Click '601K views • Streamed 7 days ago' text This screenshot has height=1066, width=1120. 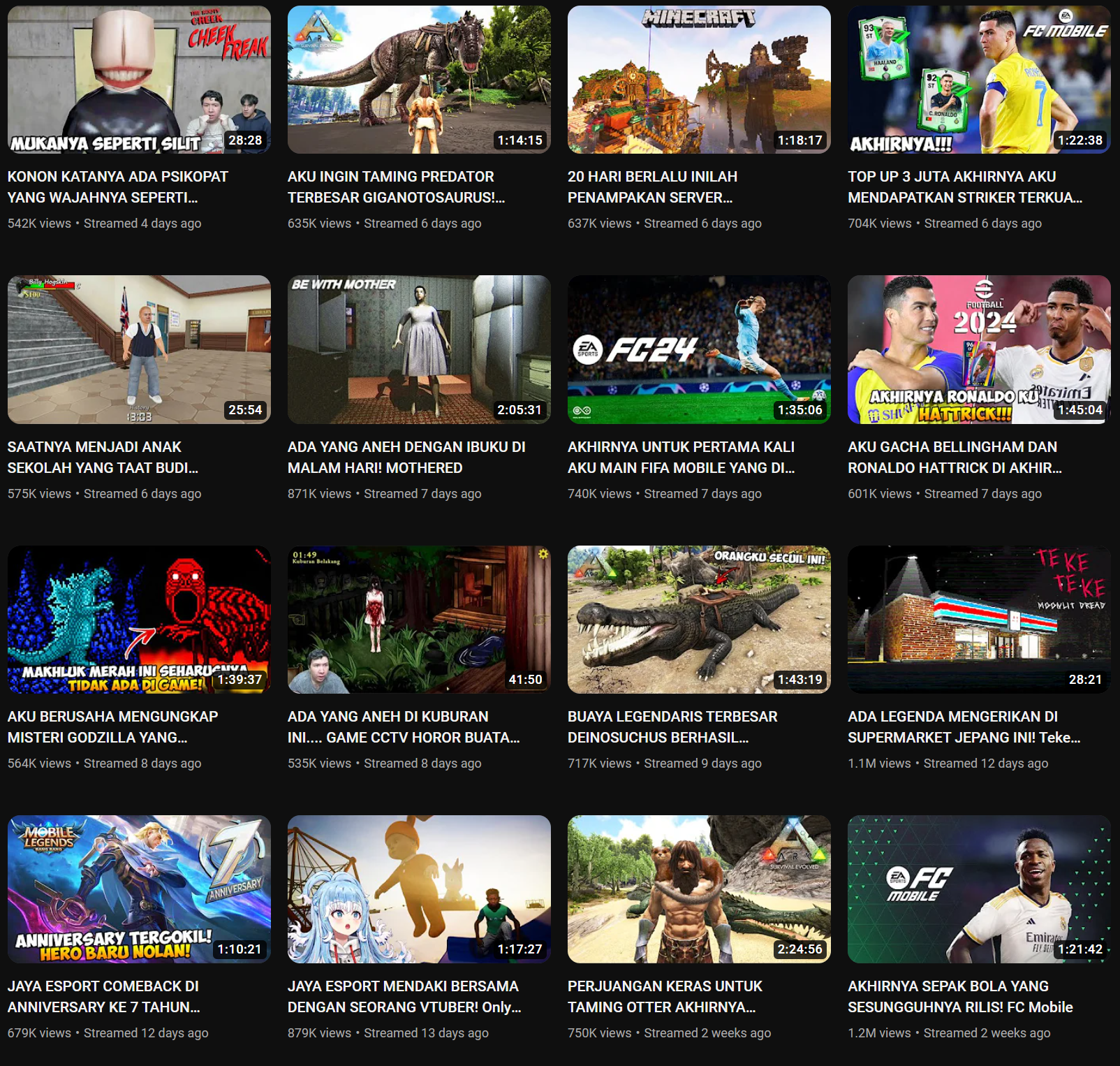coord(945,494)
